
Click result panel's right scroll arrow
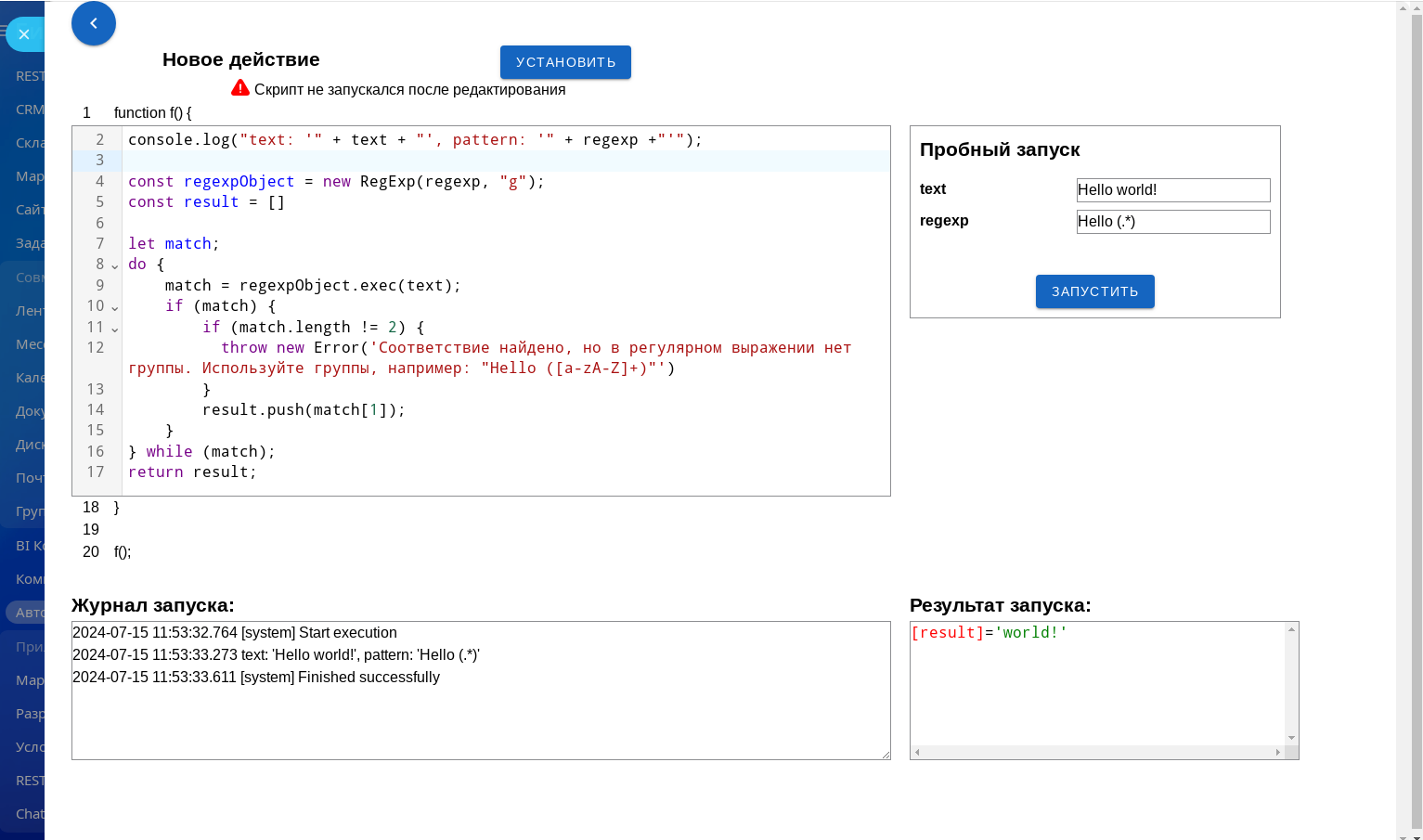(1277, 753)
